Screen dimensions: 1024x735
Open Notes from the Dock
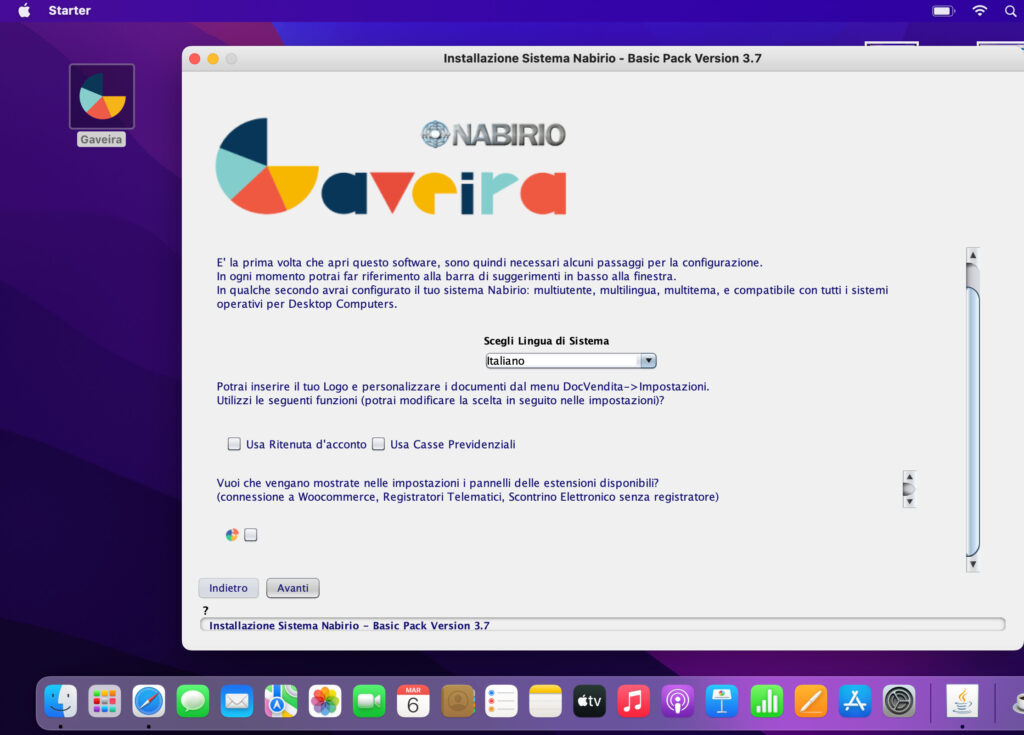click(545, 701)
